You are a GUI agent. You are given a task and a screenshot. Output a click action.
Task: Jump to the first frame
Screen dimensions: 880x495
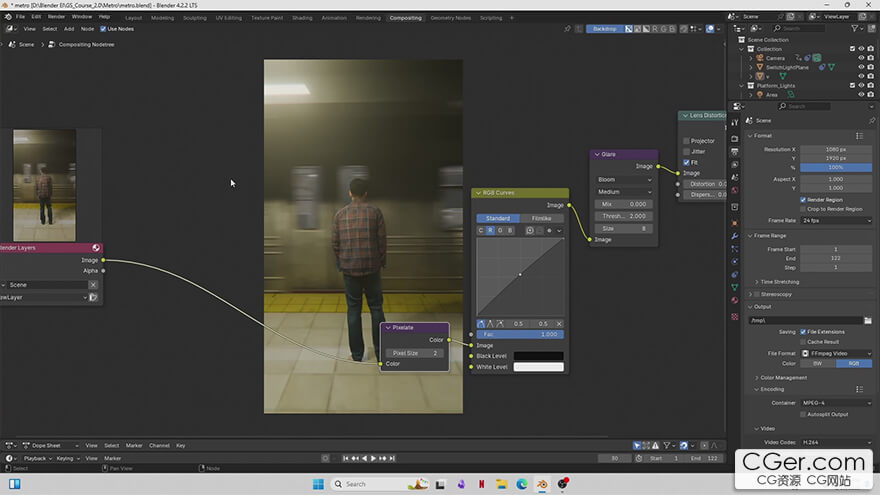(x=346, y=459)
